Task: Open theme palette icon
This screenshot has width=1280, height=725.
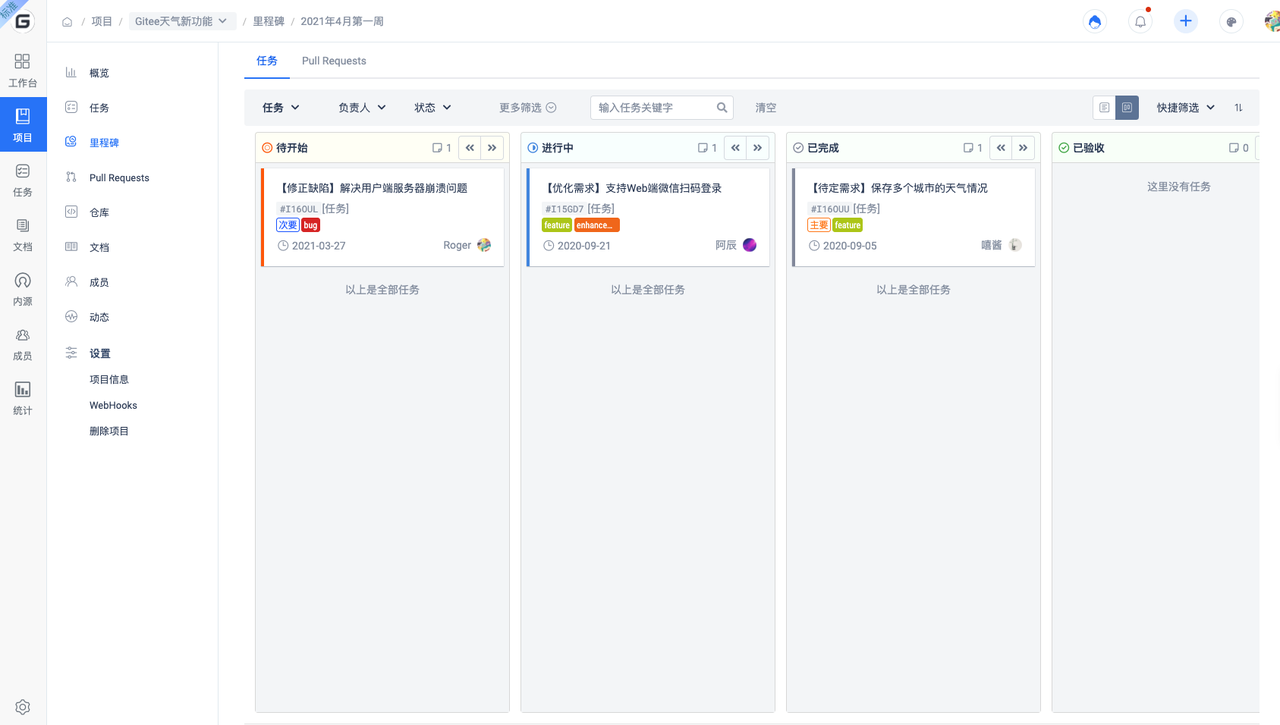Action: tap(1231, 21)
